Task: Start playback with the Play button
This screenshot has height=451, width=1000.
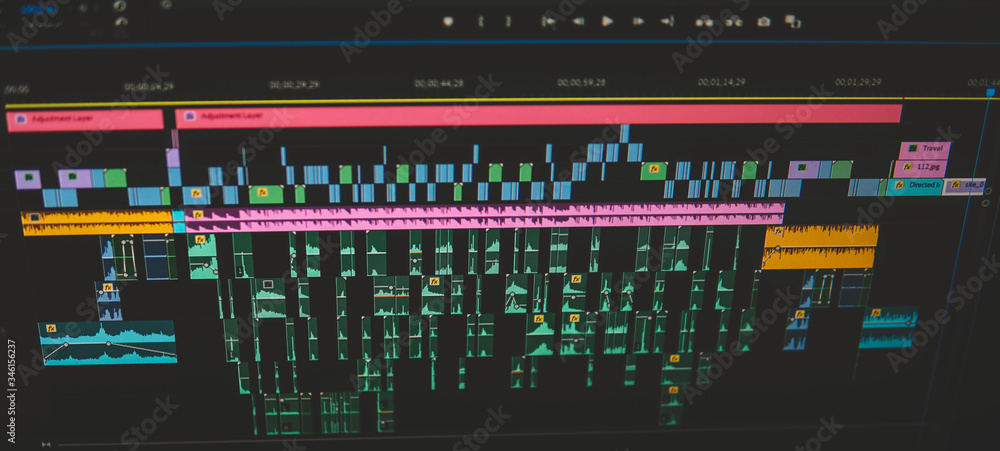Action: [607, 21]
